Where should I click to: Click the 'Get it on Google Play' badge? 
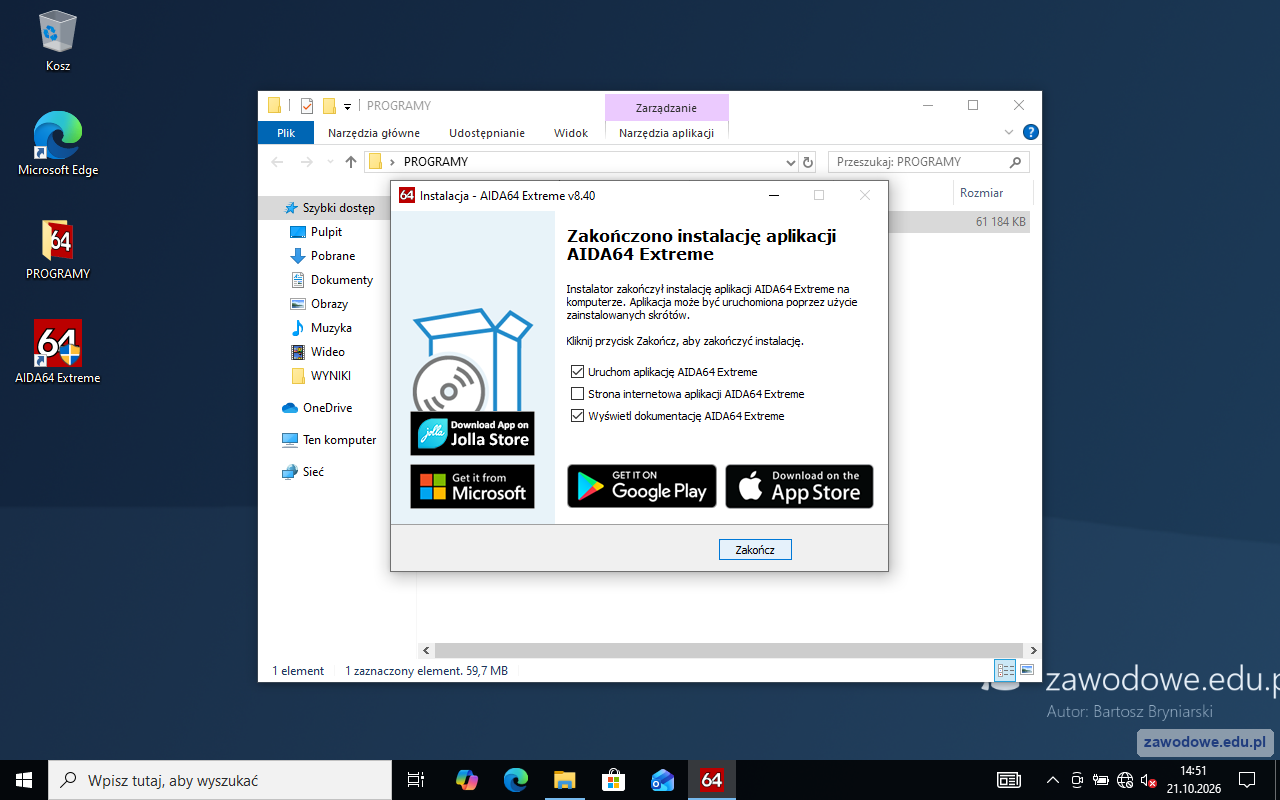click(x=642, y=486)
